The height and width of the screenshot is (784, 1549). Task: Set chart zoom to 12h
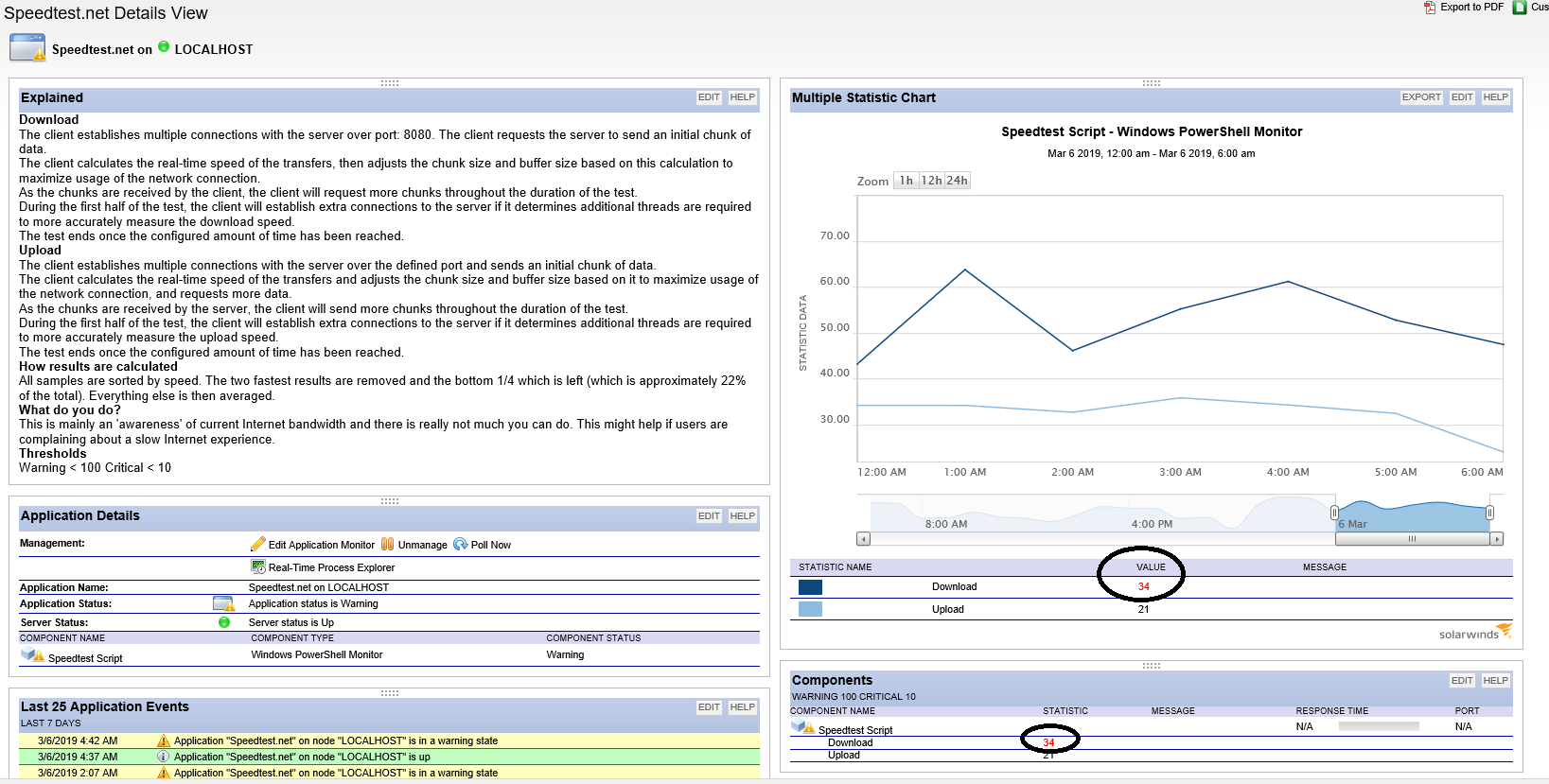932,181
